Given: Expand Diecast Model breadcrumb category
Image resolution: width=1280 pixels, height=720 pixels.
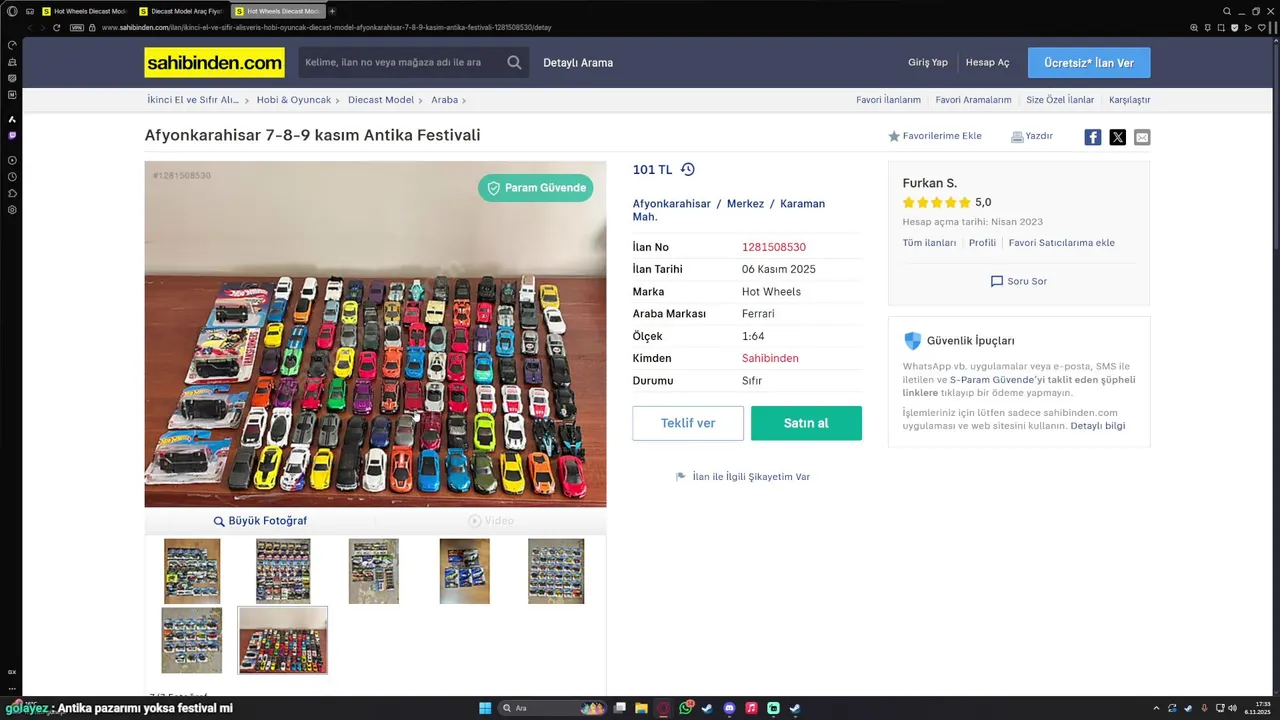Looking at the screenshot, I should (385, 100).
